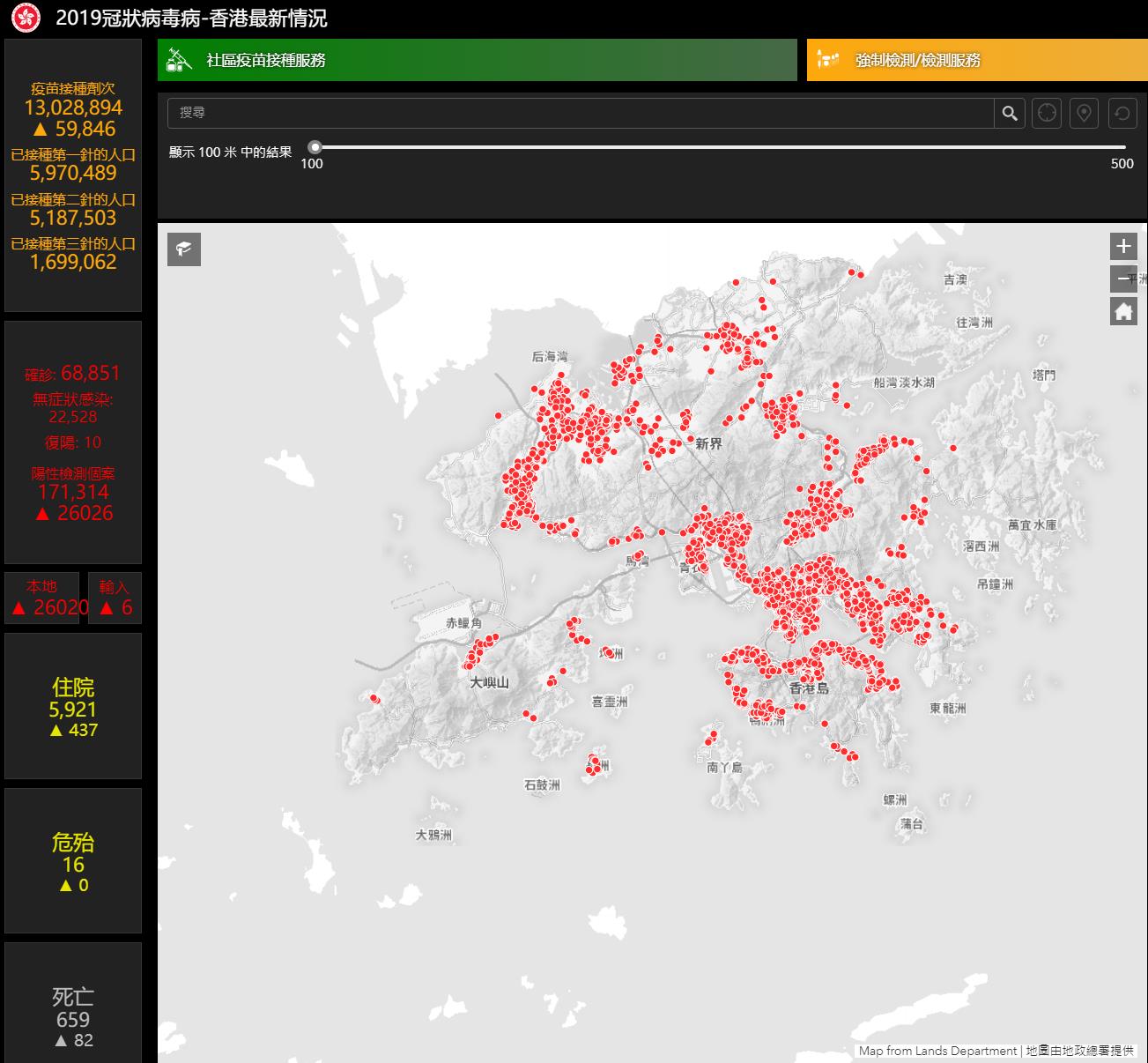Viewport: 1148px width, 1063px height.
Task: Zoom in the map with plus button
Action: click(1123, 246)
